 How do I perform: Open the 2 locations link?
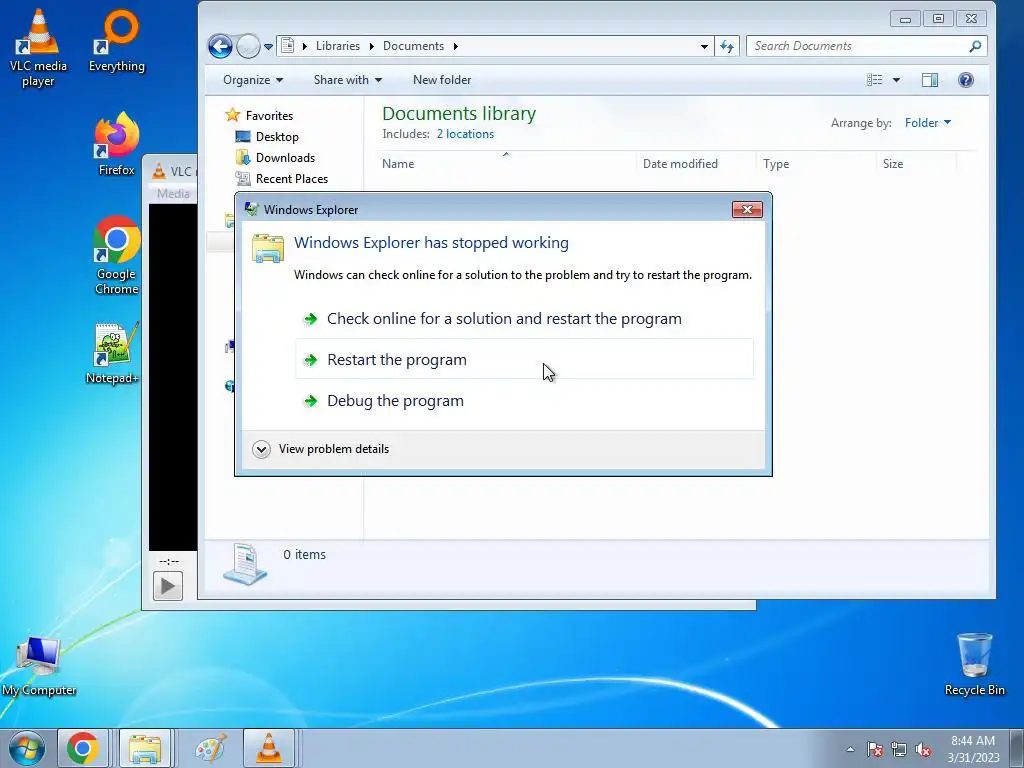coord(465,134)
